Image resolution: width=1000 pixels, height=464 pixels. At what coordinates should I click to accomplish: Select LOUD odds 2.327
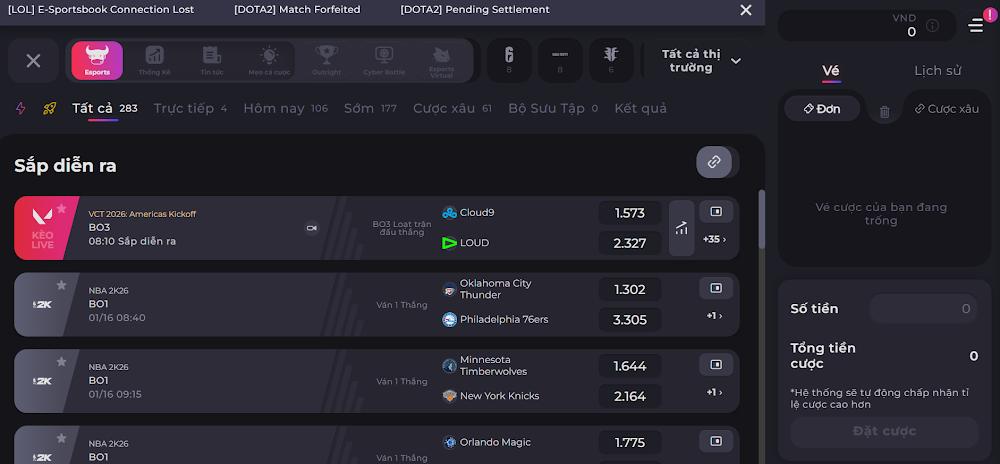[x=629, y=243]
